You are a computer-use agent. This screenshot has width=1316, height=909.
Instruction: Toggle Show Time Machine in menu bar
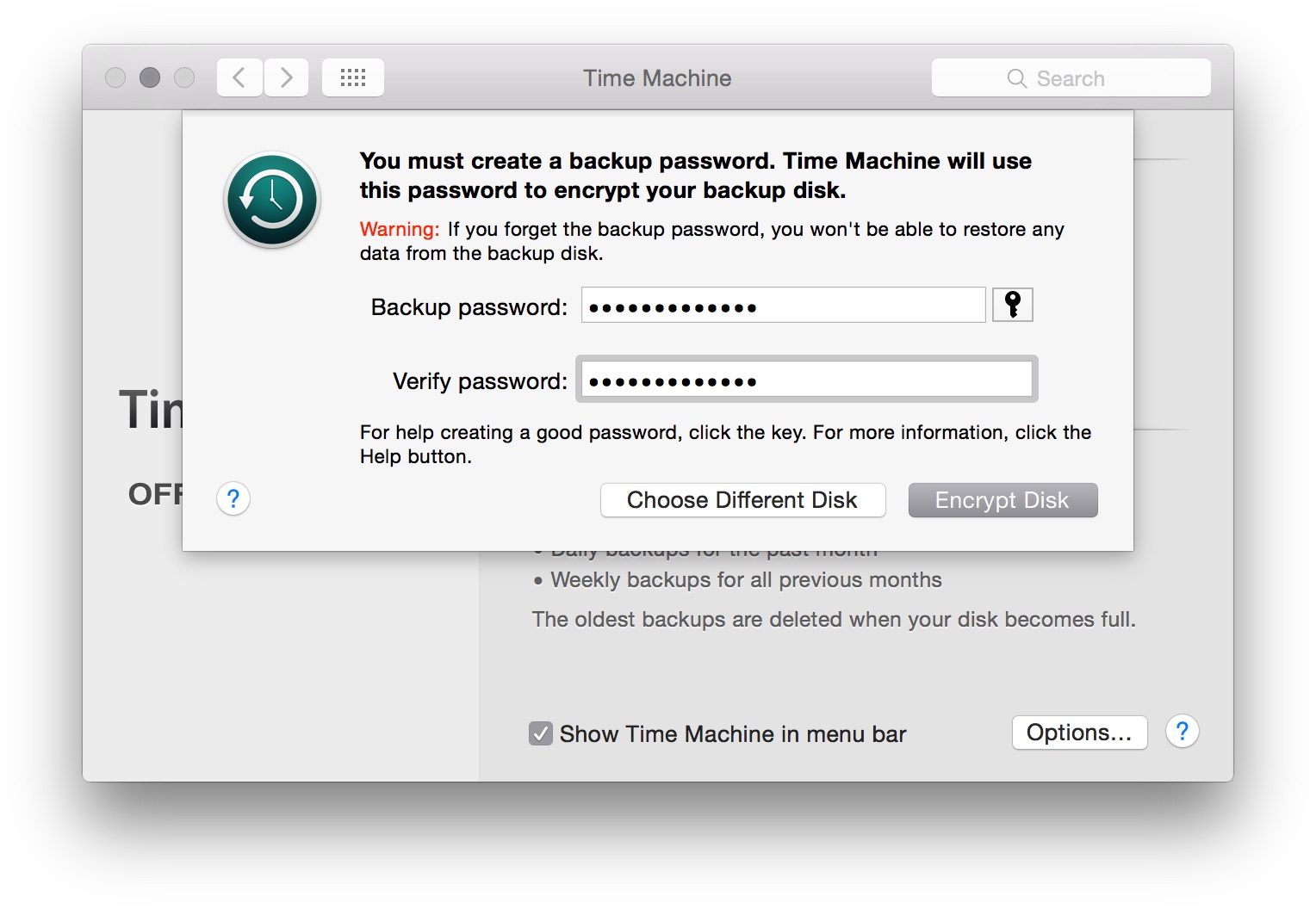pyautogui.click(x=541, y=733)
